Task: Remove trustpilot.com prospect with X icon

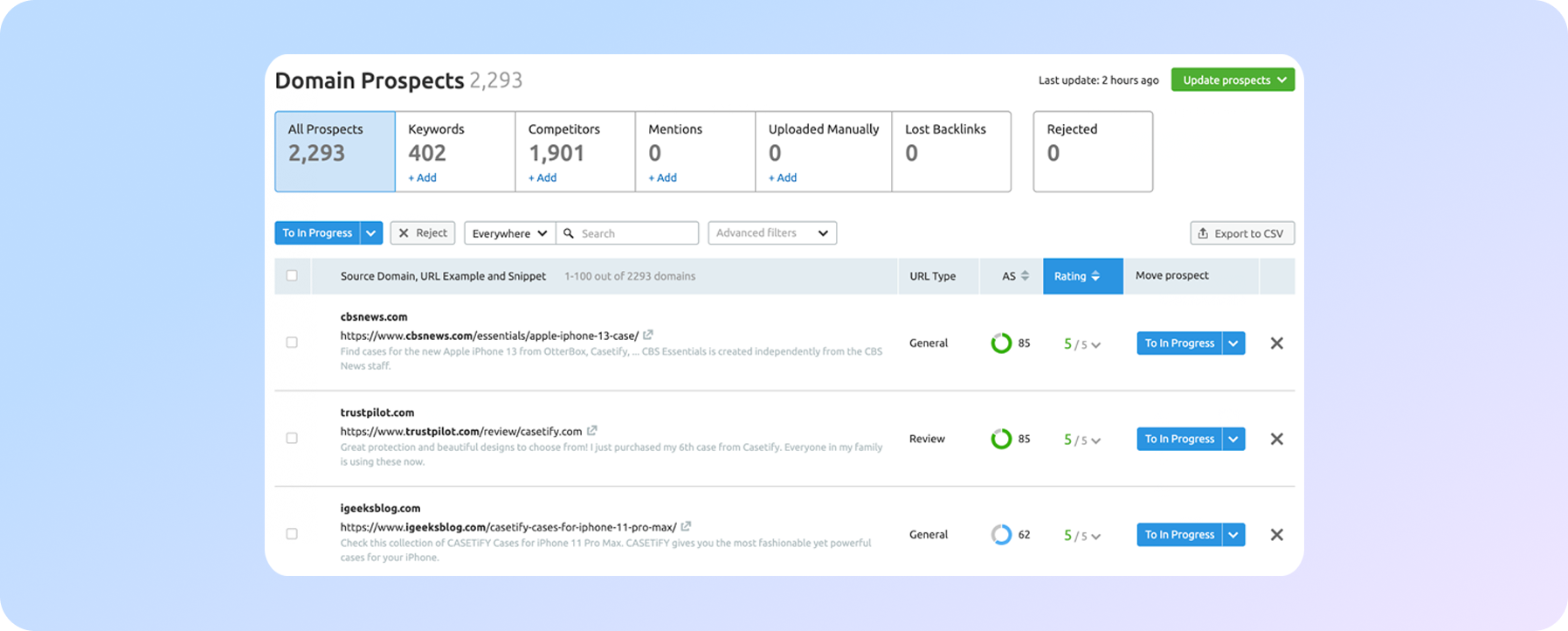Action: coord(1276,439)
